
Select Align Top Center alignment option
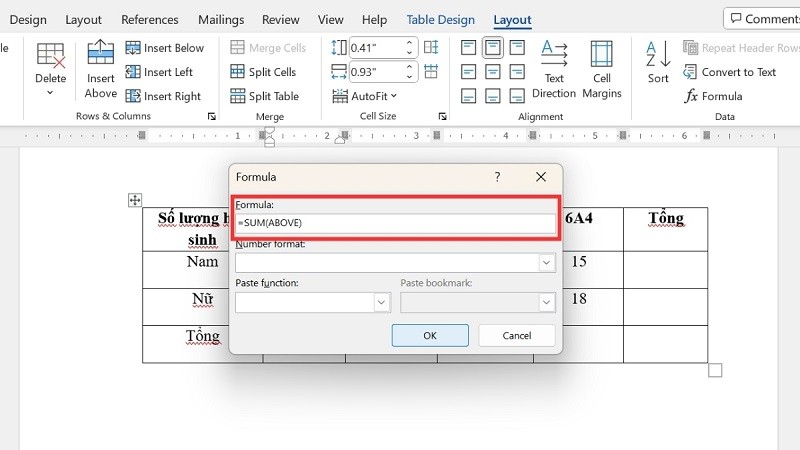point(492,48)
